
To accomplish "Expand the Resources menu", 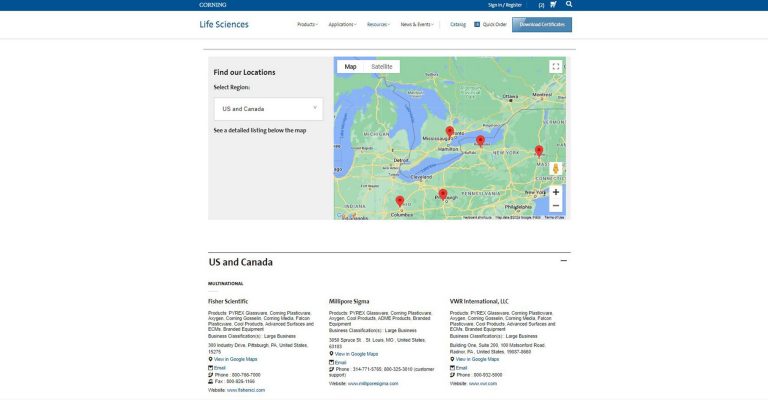I will click(x=378, y=24).
